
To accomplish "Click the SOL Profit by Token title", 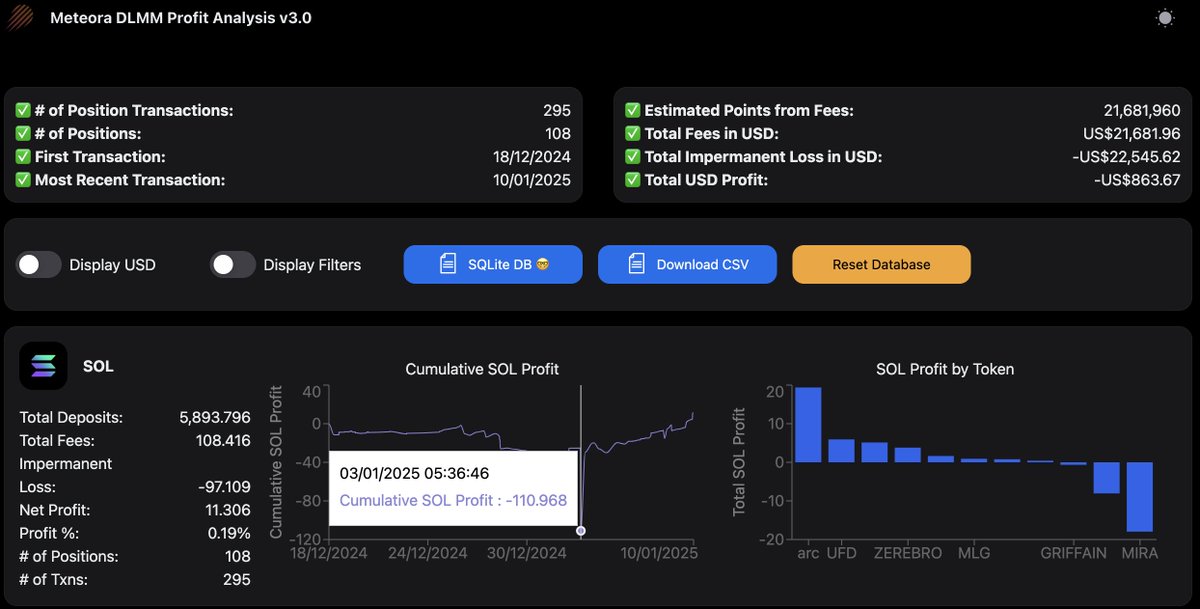I will tap(945, 369).
